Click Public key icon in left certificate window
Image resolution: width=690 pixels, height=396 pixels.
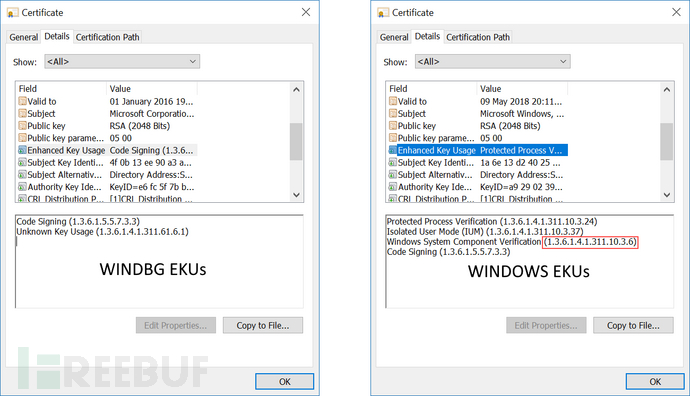[22, 126]
